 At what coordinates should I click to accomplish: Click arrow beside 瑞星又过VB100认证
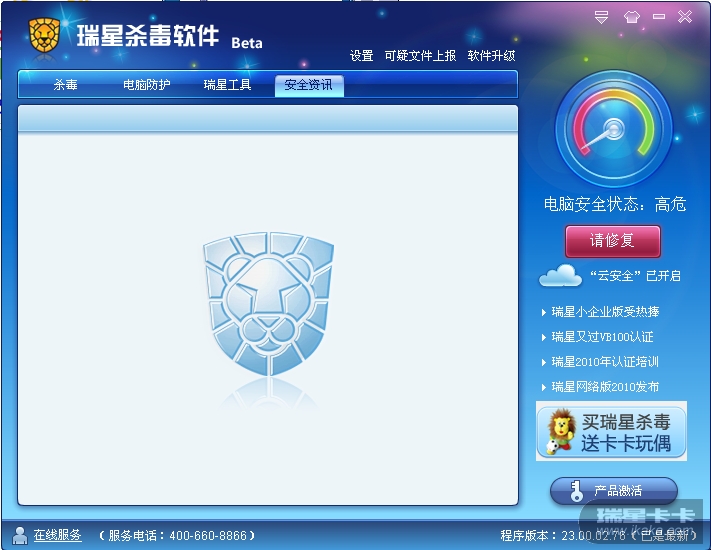544,337
